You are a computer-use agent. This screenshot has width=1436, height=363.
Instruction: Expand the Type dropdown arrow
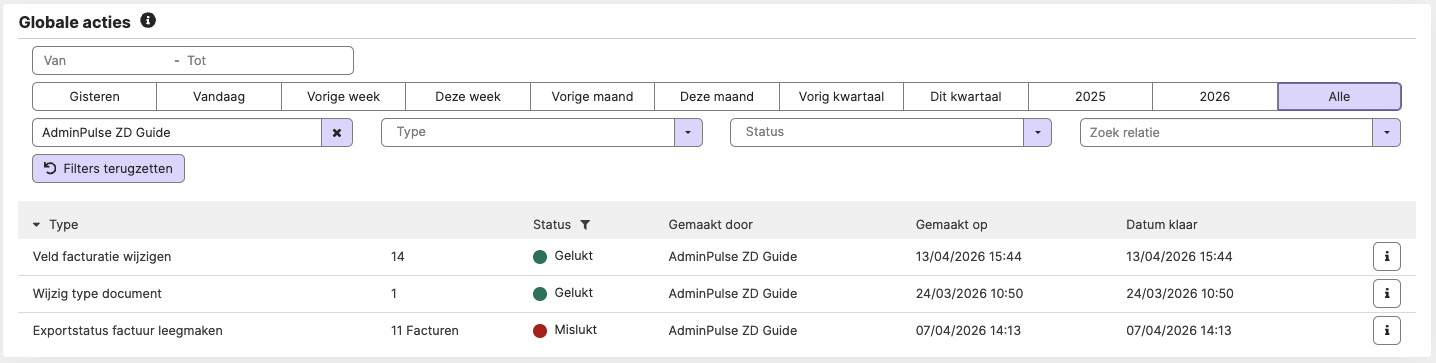(688, 132)
